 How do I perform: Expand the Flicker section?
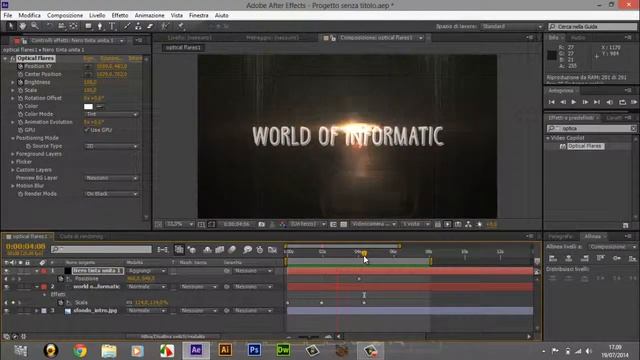[13, 162]
